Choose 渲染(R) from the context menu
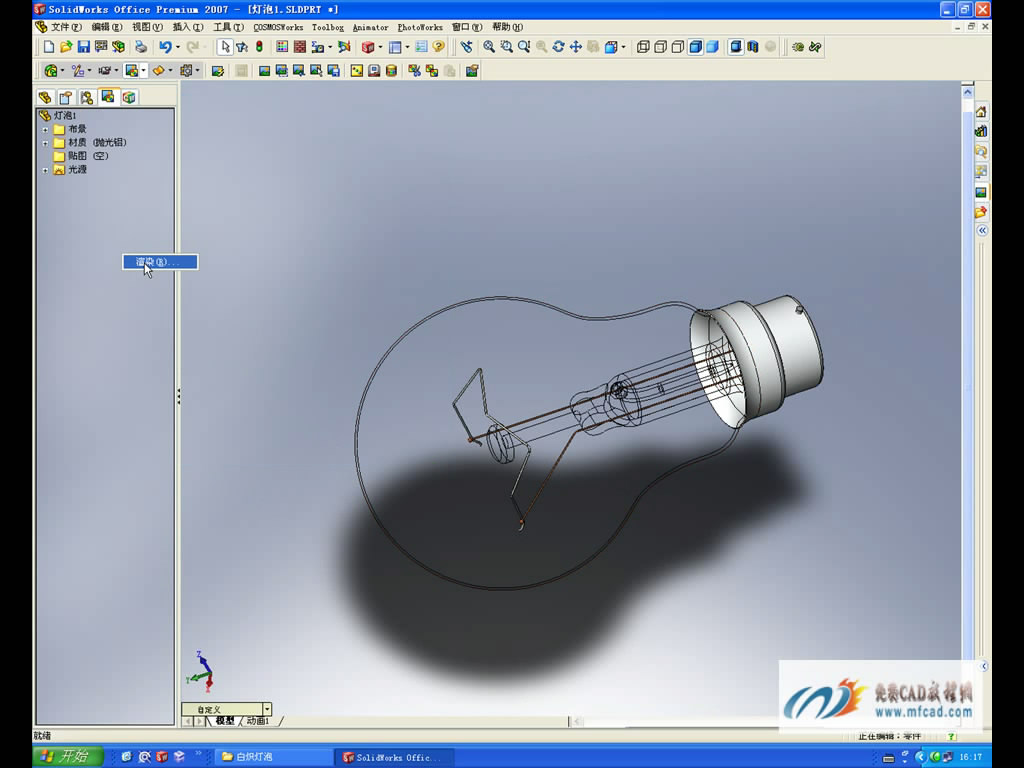This screenshot has height=768, width=1024. pyautogui.click(x=158, y=261)
